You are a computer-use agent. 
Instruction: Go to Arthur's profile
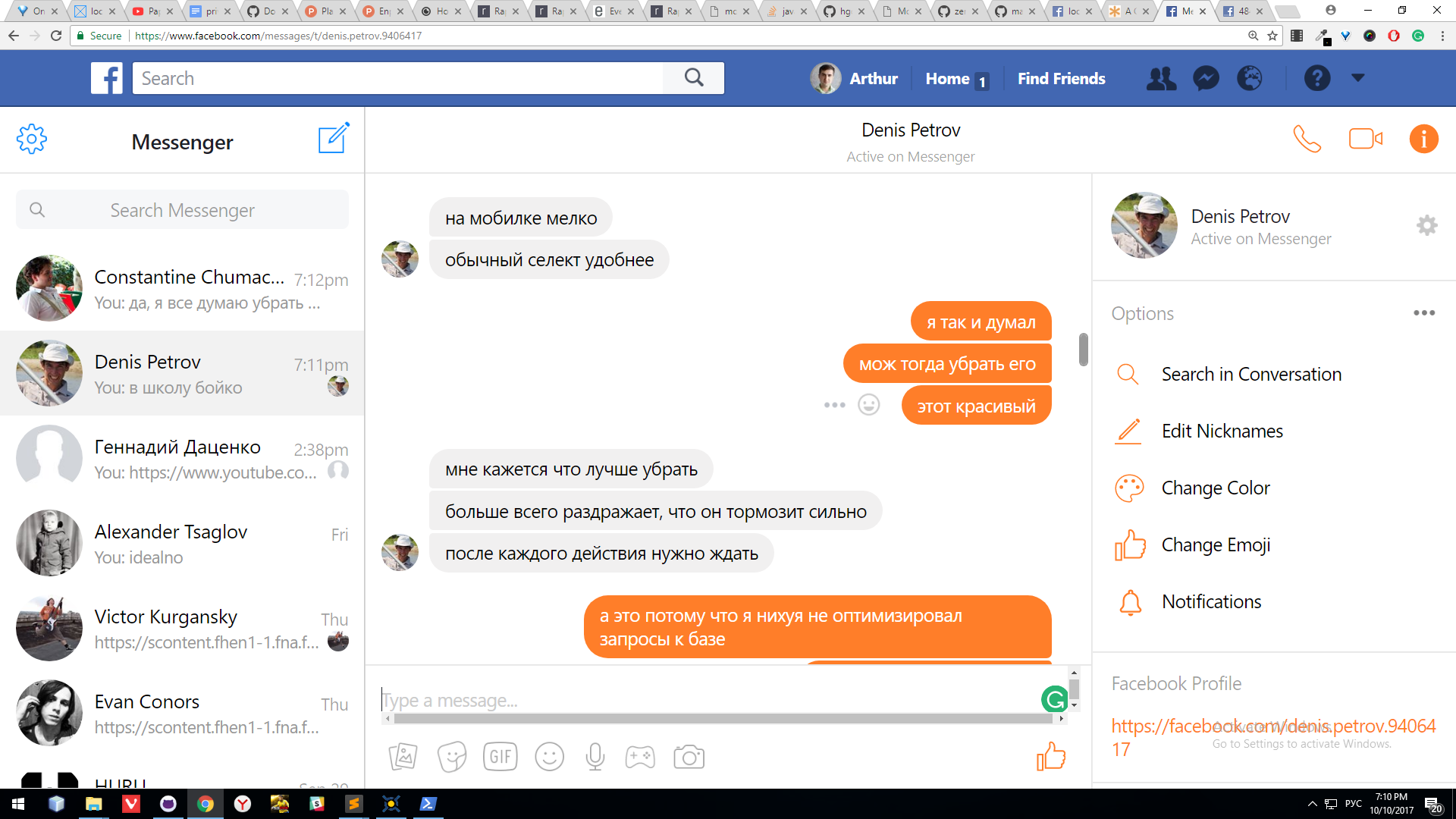[854, 78]
